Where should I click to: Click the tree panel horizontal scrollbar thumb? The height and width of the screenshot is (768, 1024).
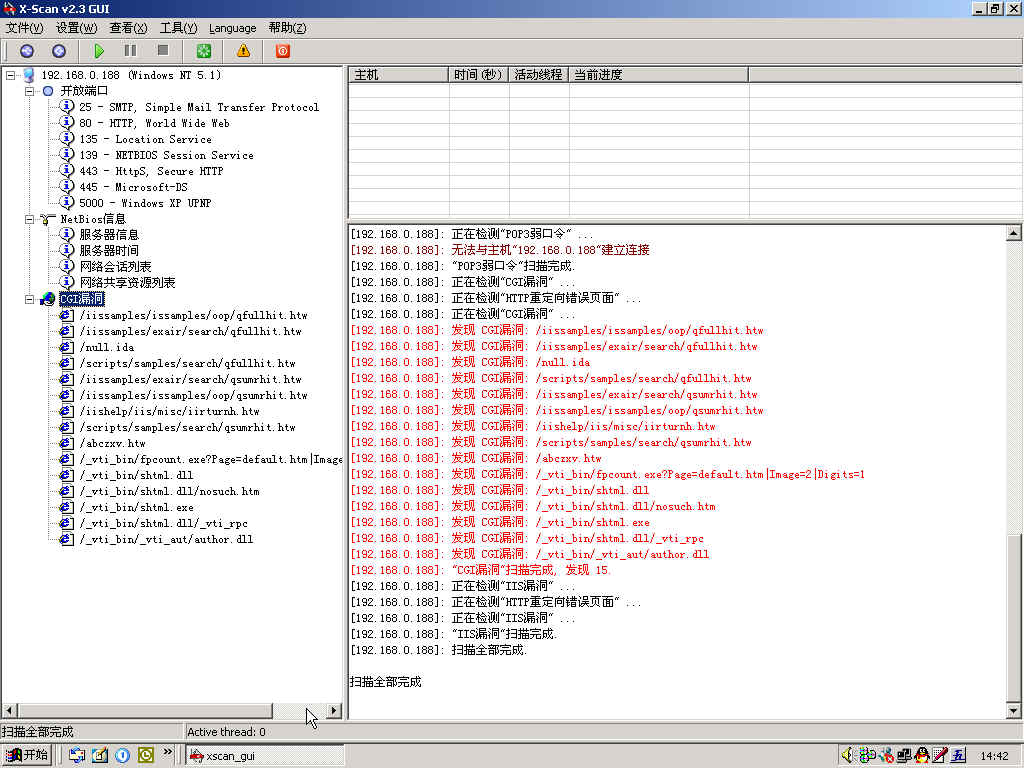click(x=144, y=710)
